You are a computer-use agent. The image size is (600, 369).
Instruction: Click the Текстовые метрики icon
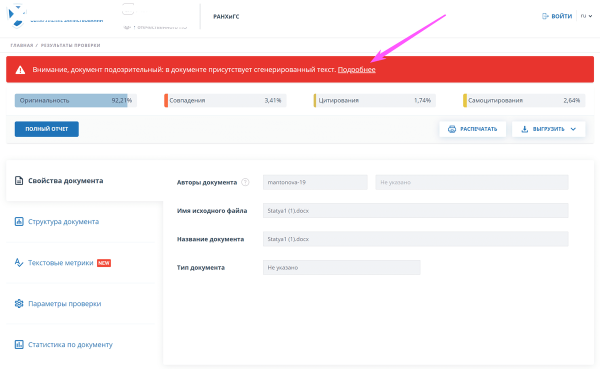[x=19, y=263]
